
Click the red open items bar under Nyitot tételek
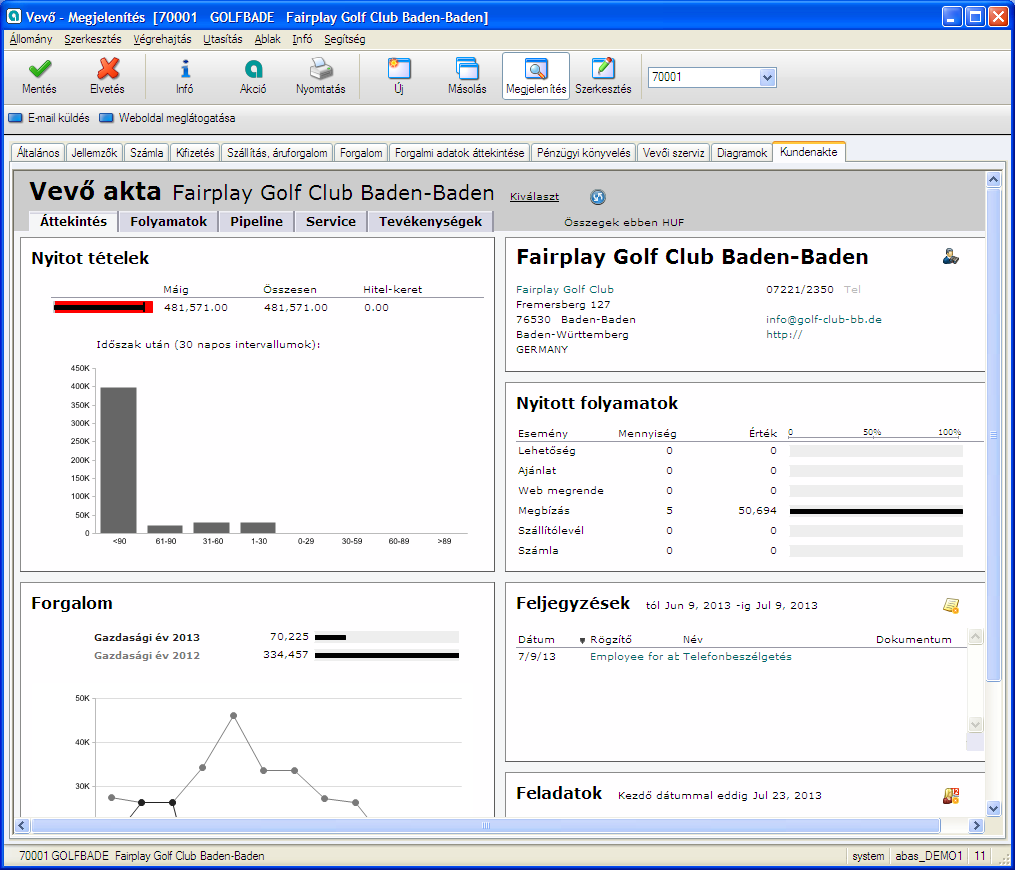[x=103, y=307]
